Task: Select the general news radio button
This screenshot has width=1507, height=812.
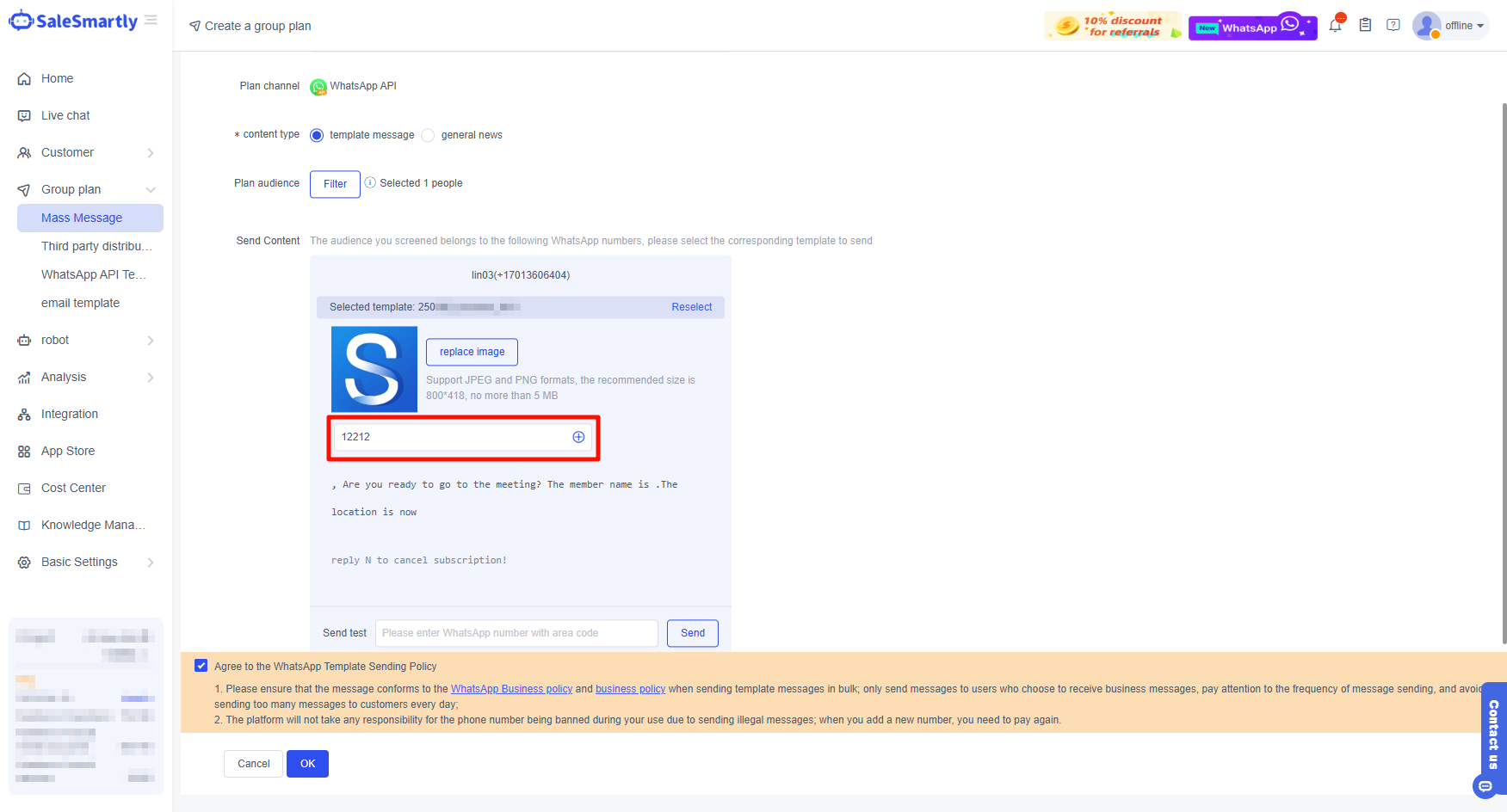Action: [x=428, y=135]
